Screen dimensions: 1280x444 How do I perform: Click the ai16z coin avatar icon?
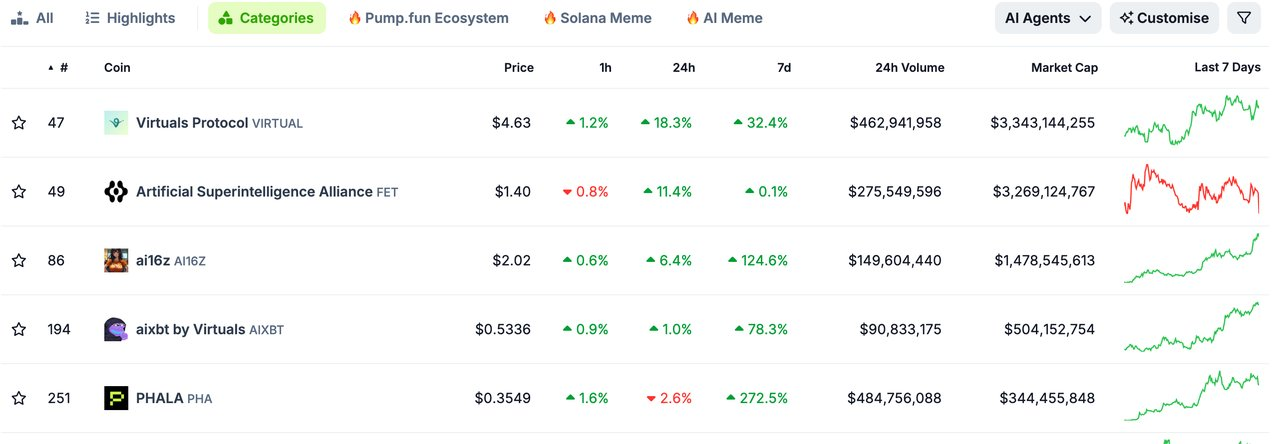116,260
